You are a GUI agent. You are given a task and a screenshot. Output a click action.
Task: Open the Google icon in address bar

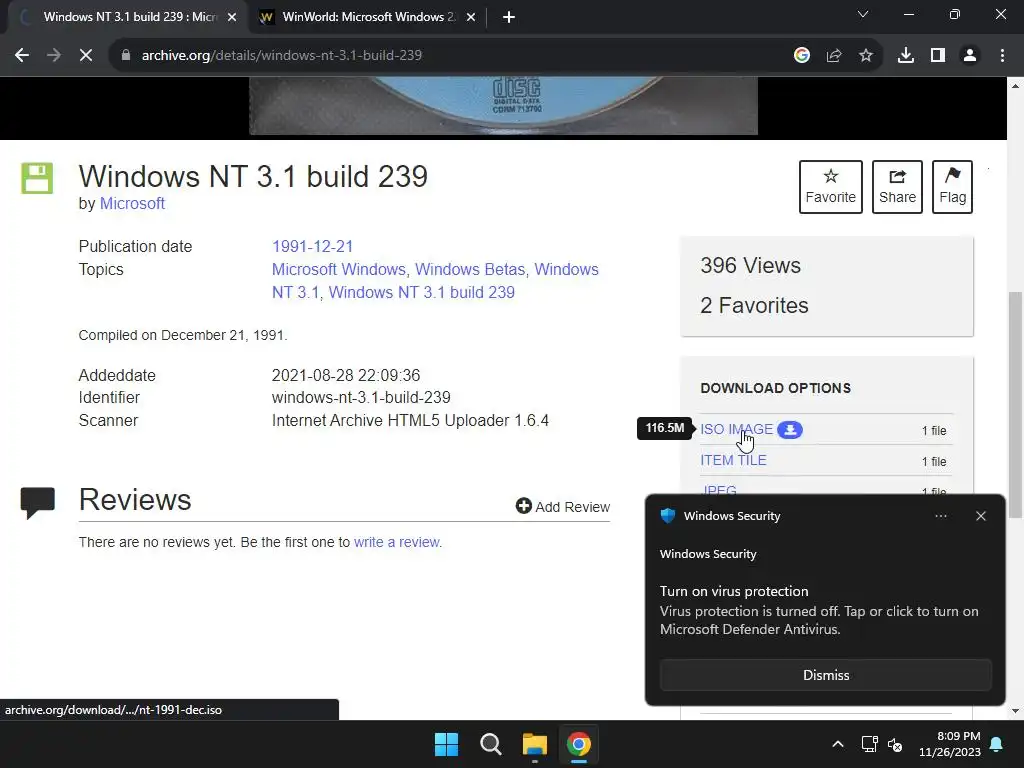point(802,56)
